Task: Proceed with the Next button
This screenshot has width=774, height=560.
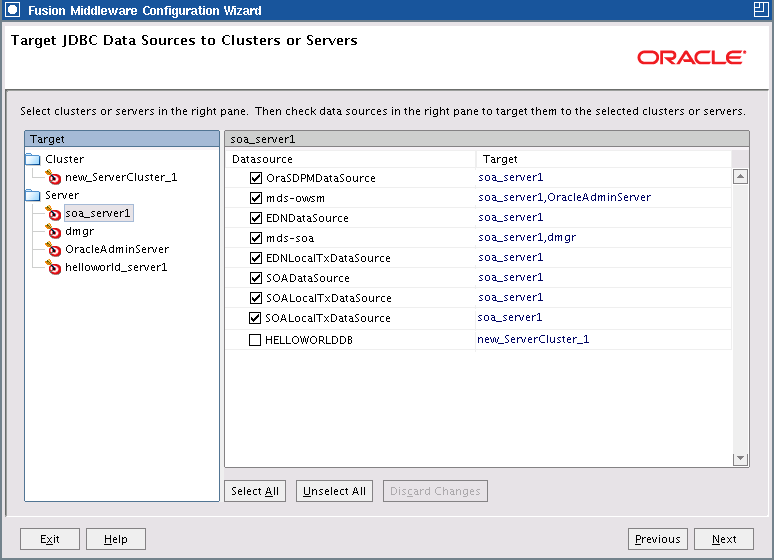Action: pos(724,539)
